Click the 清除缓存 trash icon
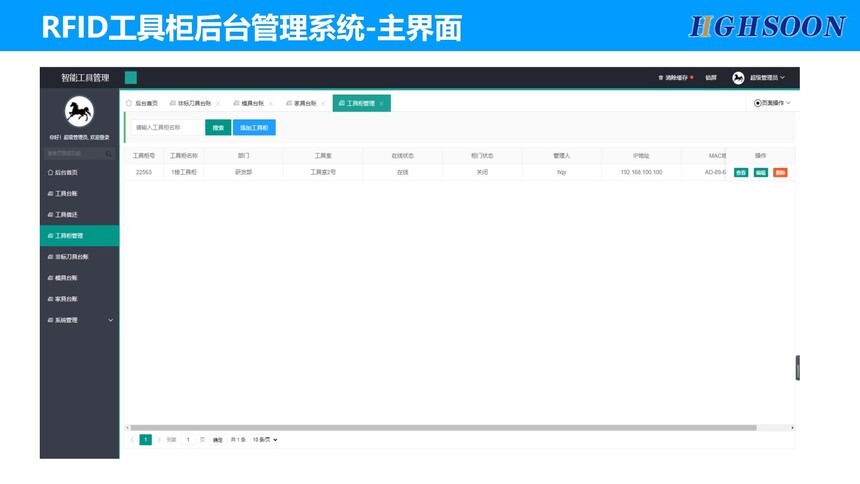Viewport: 860px width, 484px height. (660, 78)
